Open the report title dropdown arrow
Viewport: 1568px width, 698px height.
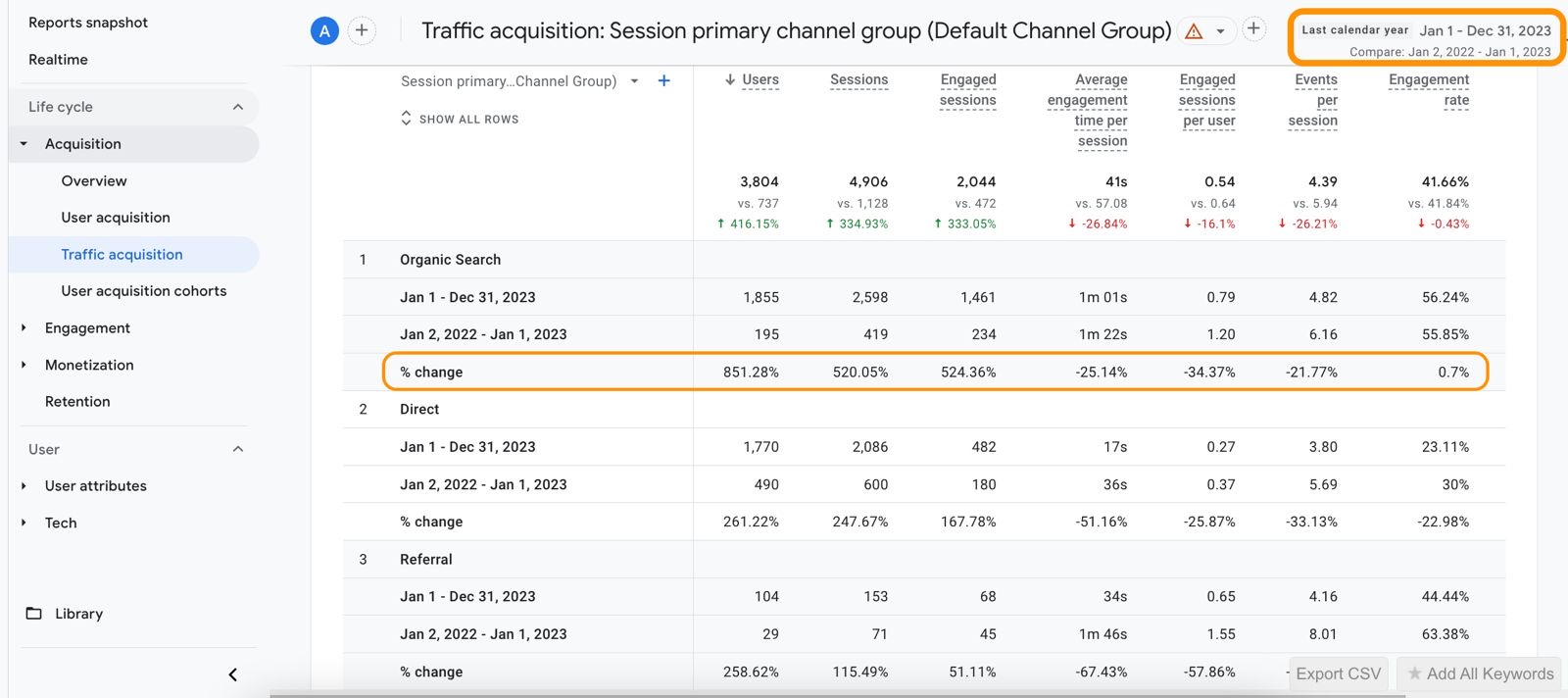click(x=1220, y=31)
